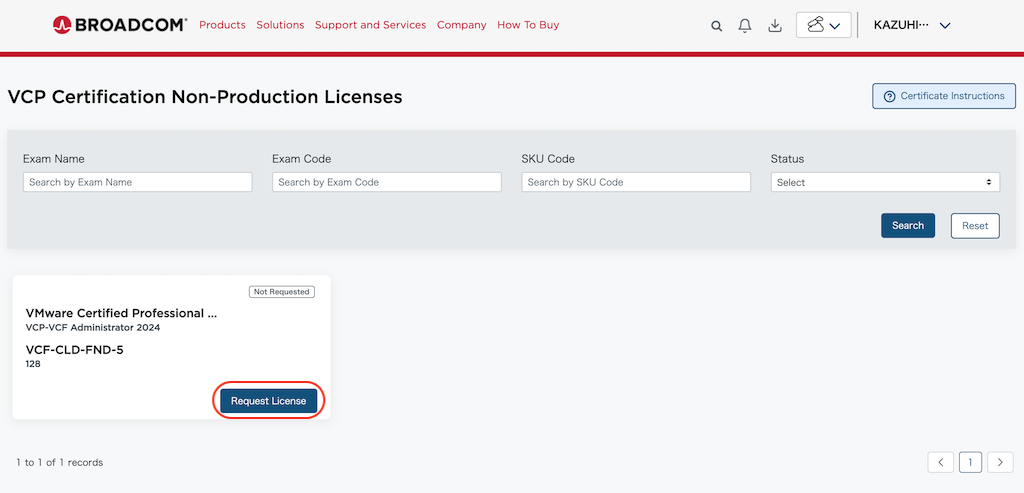Expand the KAZUHI user account menu
This screenshot has width=1024, height=493.
(912, 25)
